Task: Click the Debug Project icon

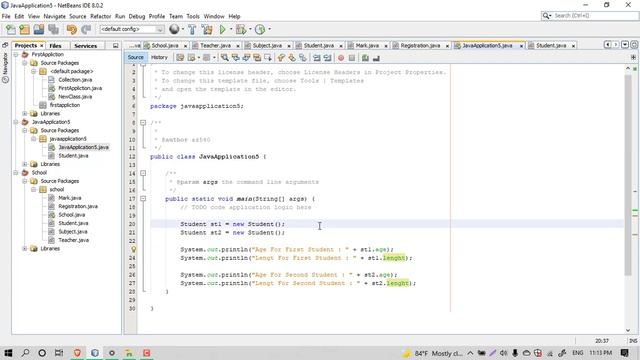Action: click(x=241, y=29)
